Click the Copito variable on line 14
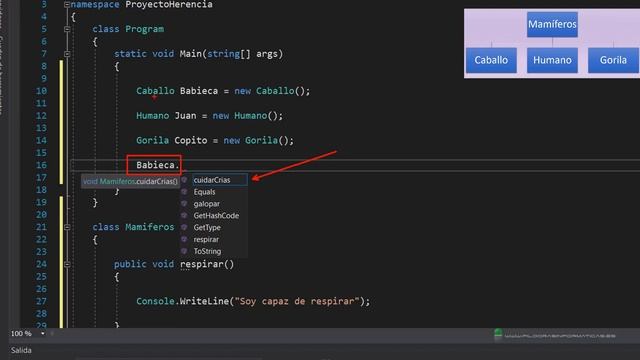The height and width of the screenshot is (360, 640). [x=191, y=140]
